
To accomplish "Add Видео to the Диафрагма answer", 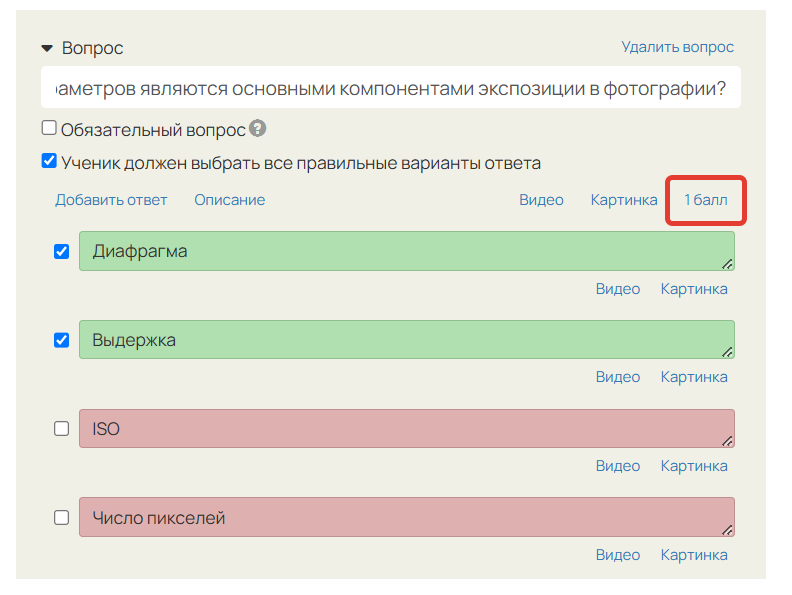I will click(618, 289).
